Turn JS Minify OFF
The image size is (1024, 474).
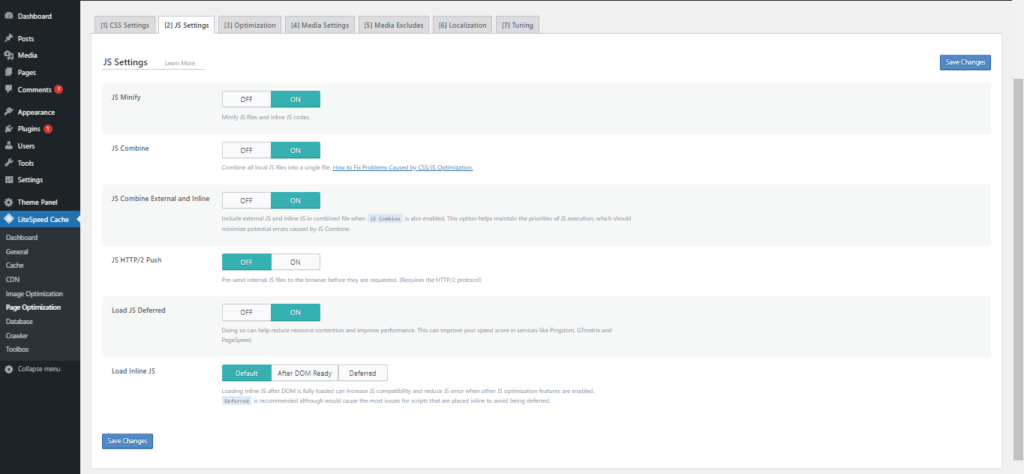(x=246, y=99)
